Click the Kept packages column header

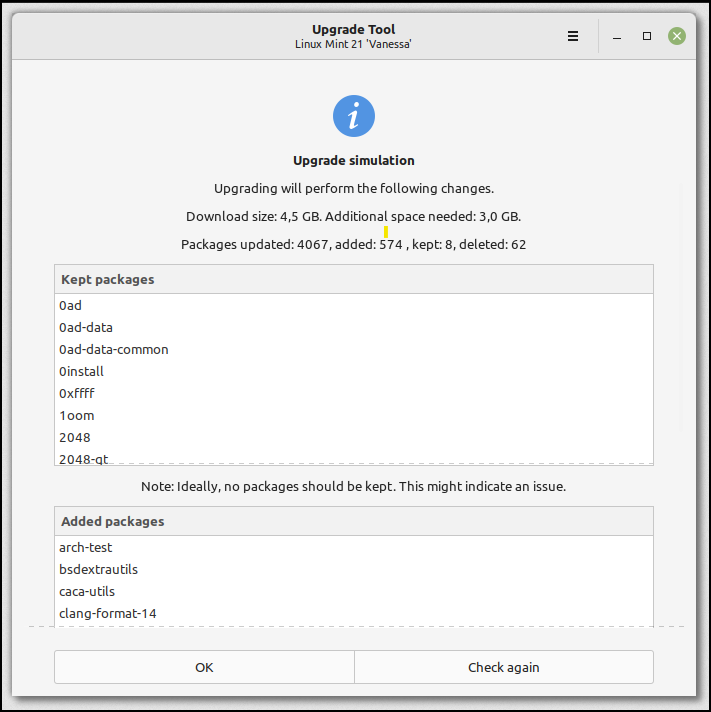pyautogui.click(x=354, y=279)
